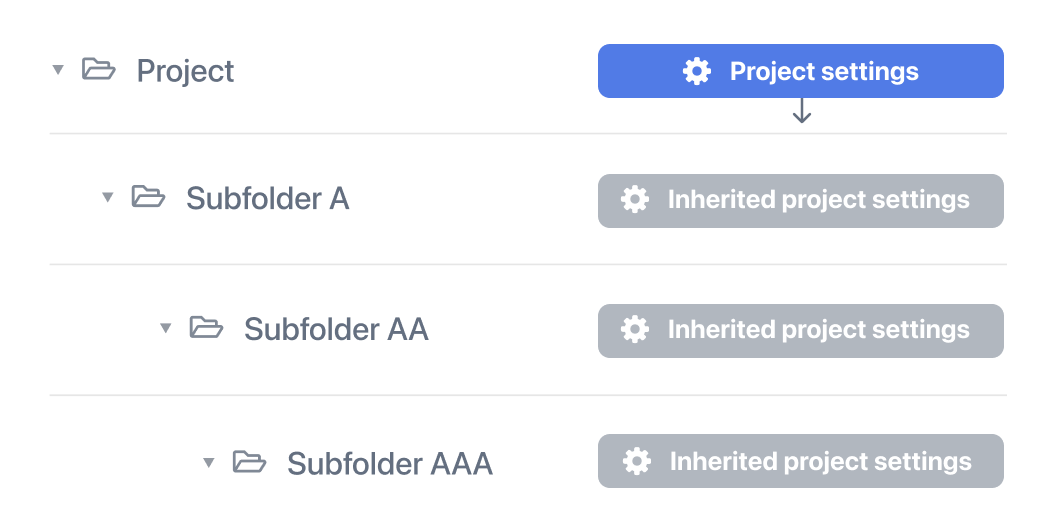Collapse the Subfolder AAA disclosure triangle
Screen dimensions: 1060x532
209,462
